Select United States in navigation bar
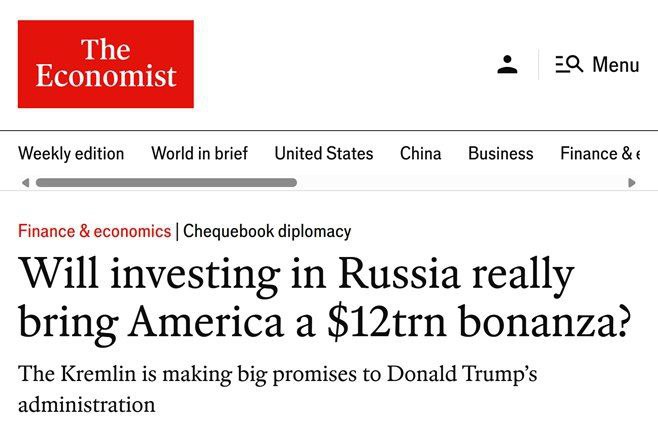This screenshot has width=658, height=438. point(323,153)
